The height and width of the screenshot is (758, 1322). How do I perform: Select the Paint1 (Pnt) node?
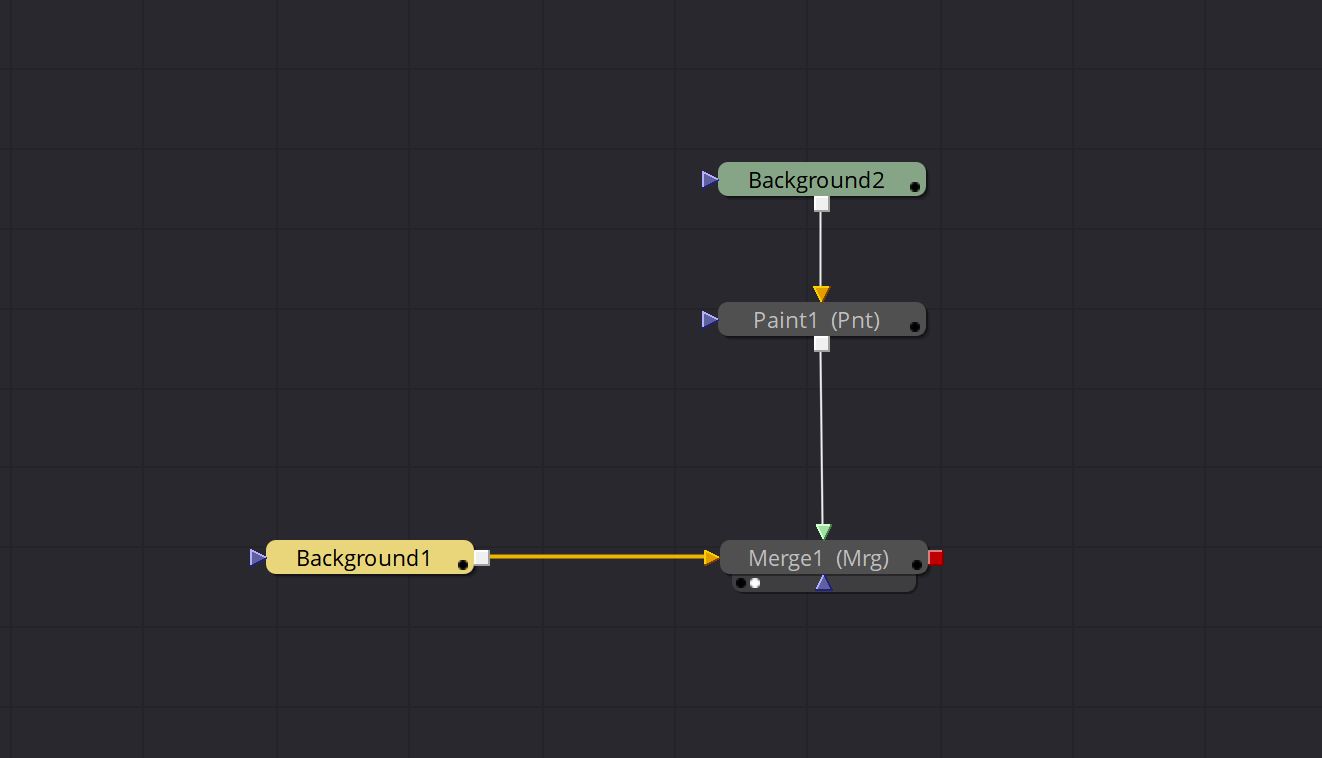pos(822,320)
